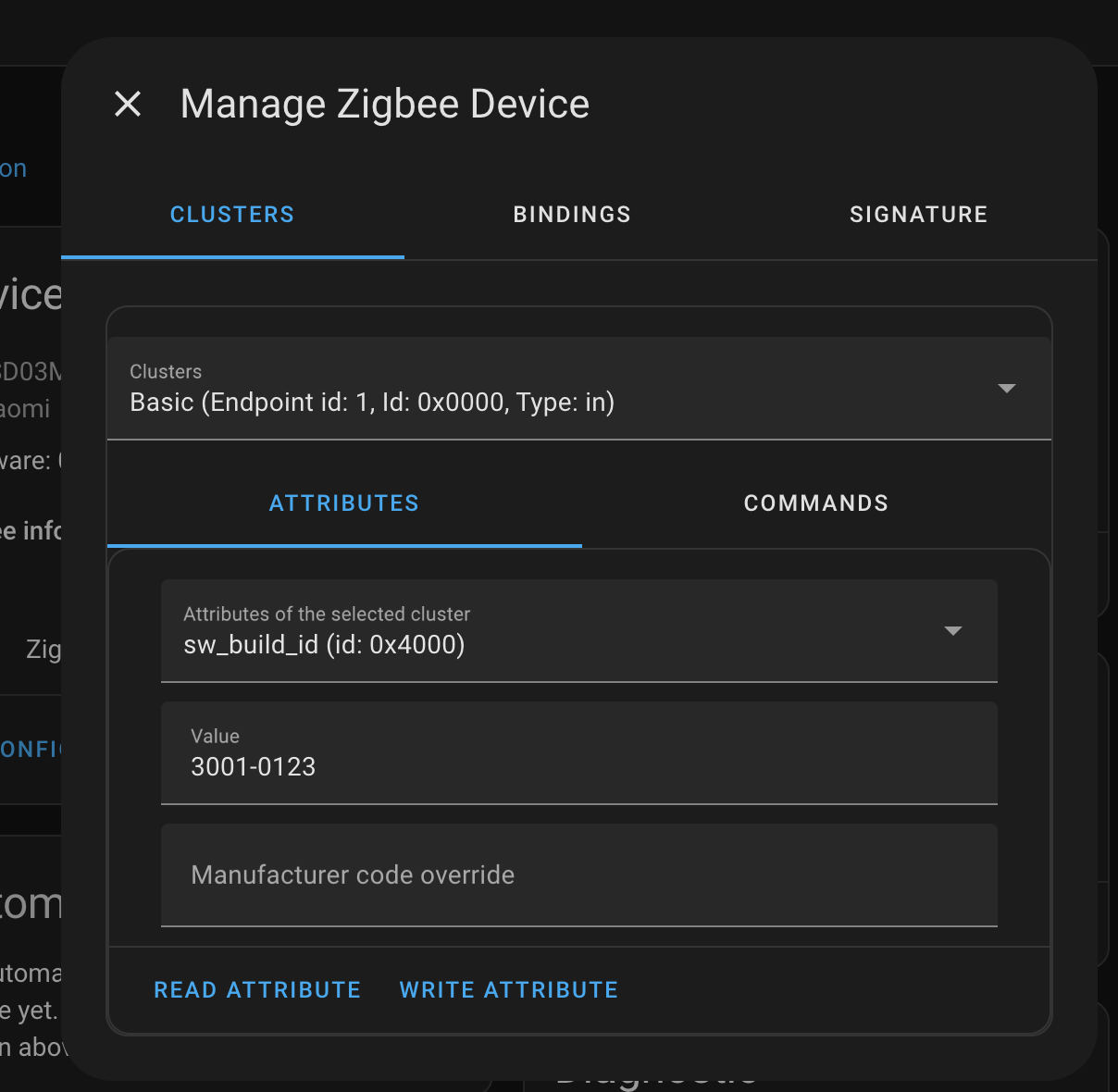Click the blue 'on' link in the sidebar
Screen dimensions: 1118x1092
click(13, 168)
